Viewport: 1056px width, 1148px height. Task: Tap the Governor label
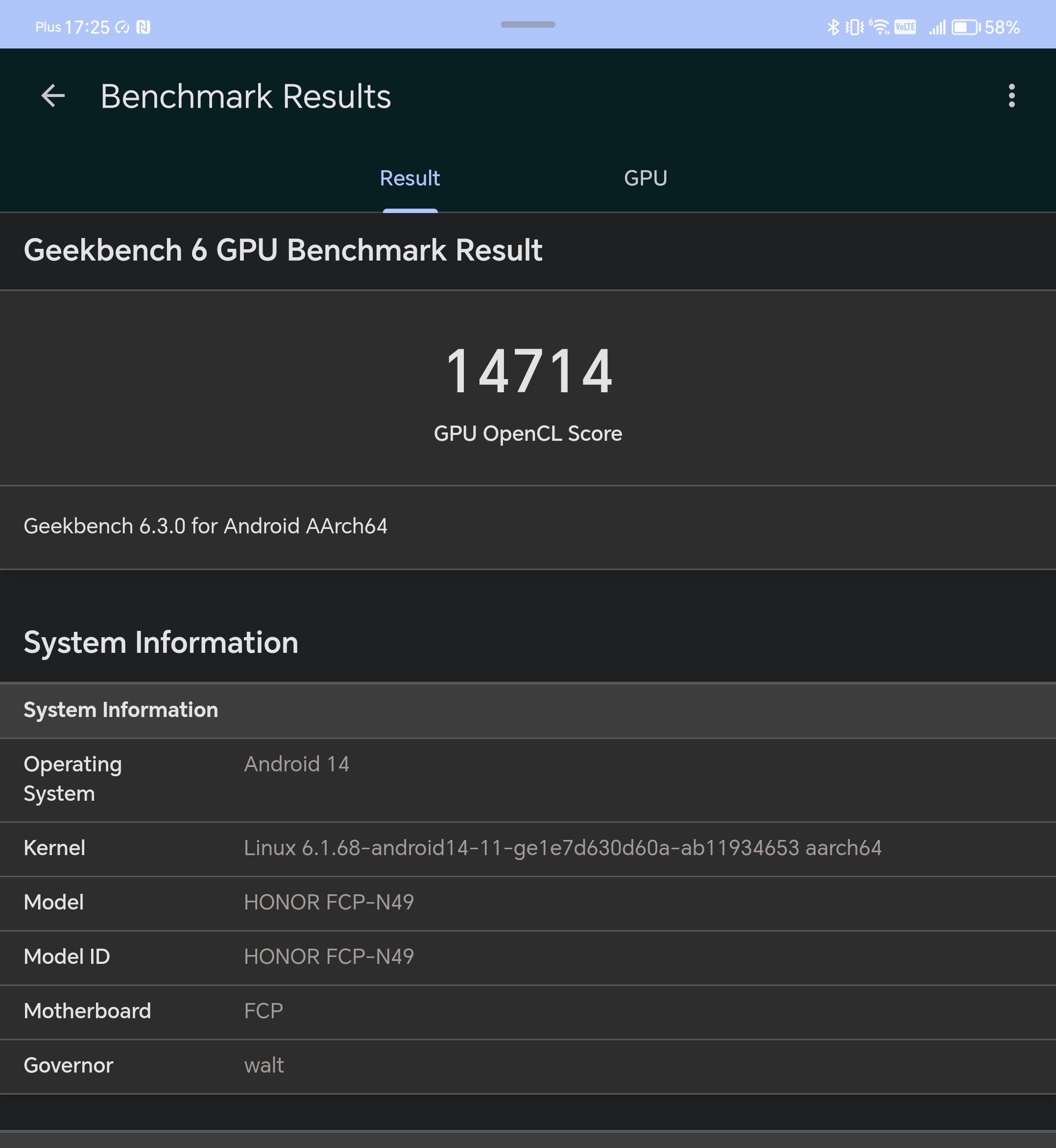coord(69,1065)
